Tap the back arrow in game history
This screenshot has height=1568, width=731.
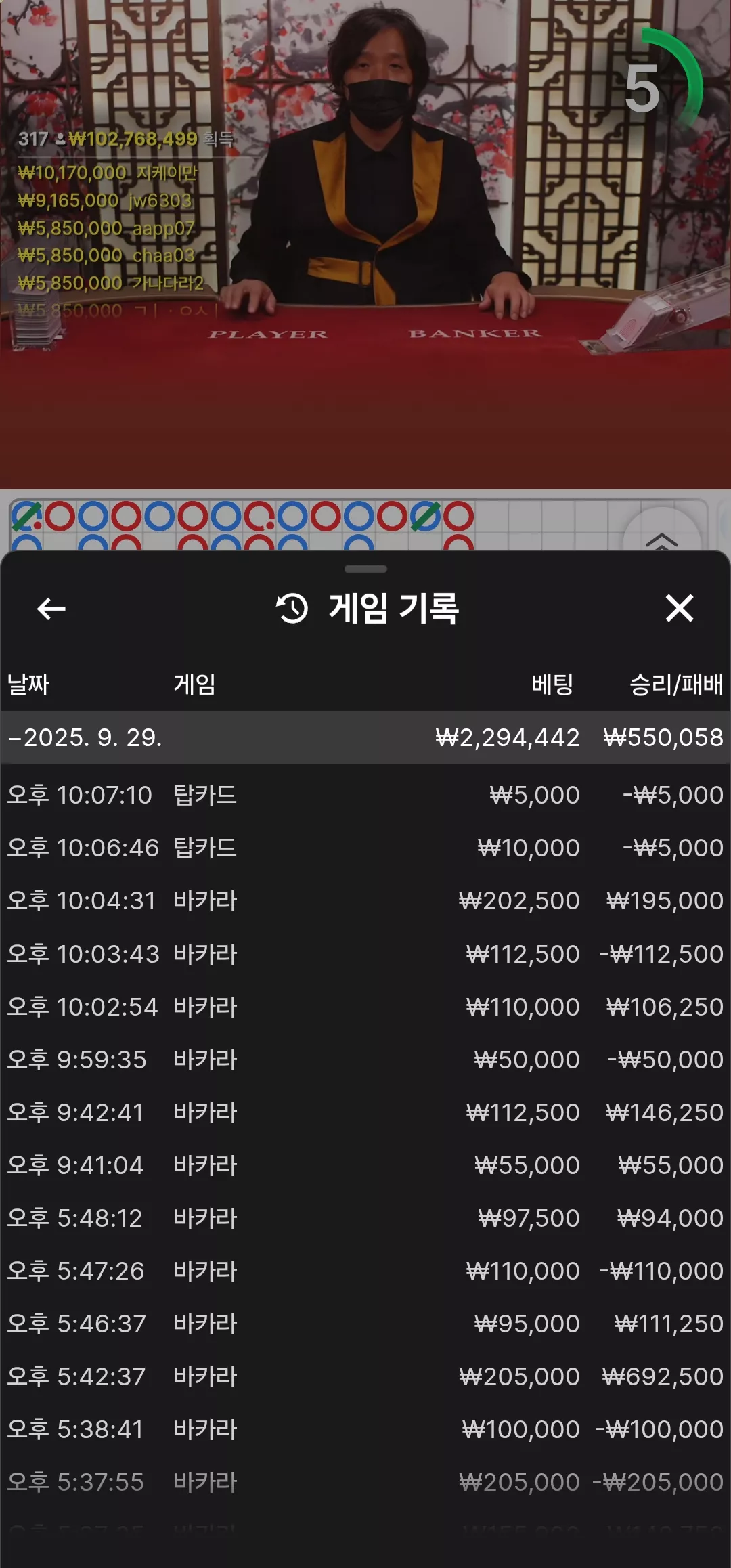point(51,609)
